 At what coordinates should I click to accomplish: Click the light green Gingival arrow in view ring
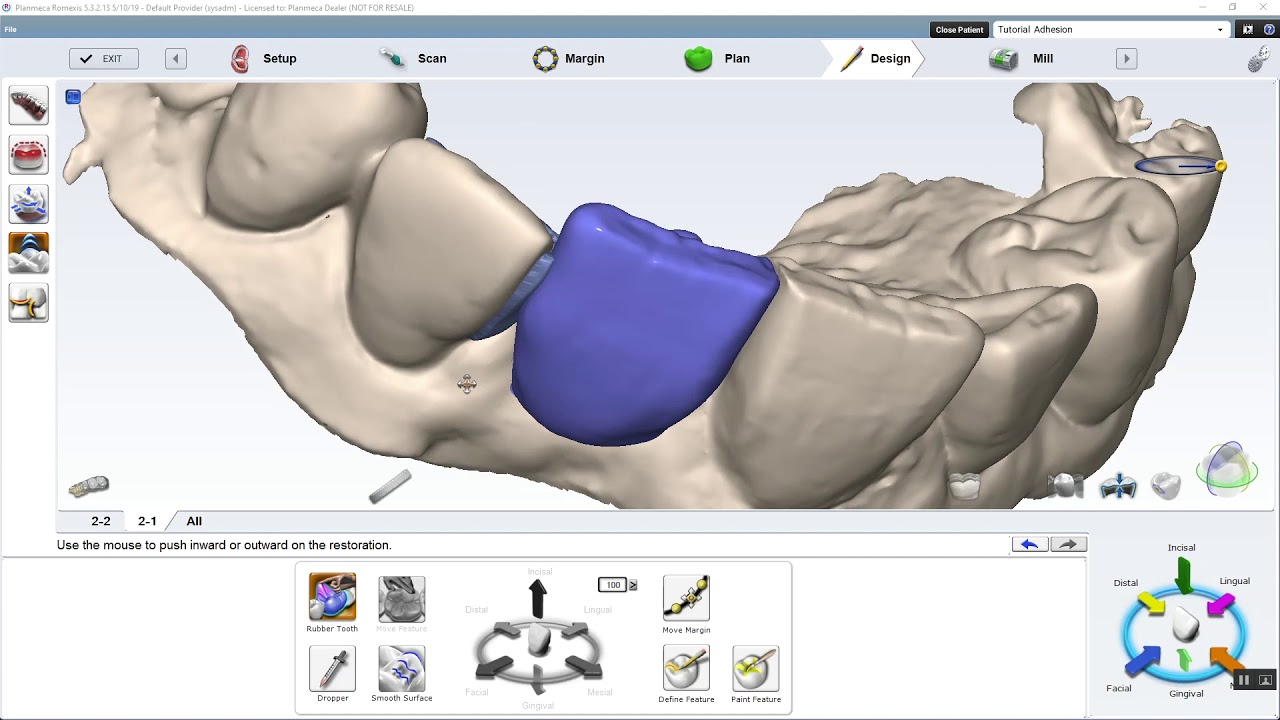tap(1185, 661)
